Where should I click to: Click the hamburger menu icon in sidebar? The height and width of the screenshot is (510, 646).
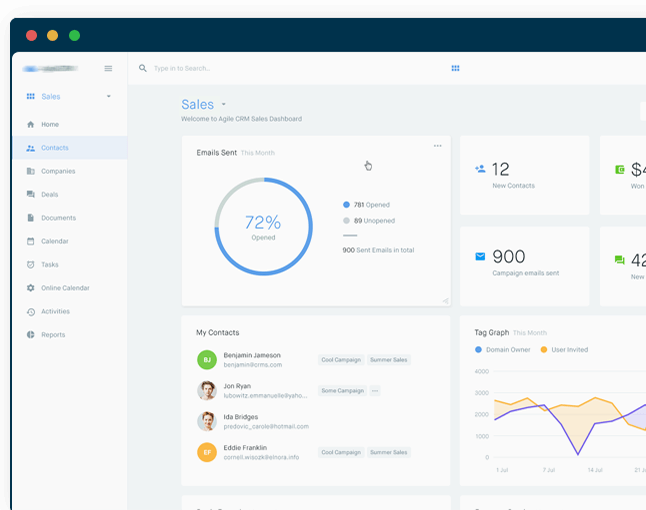point(108,69)
